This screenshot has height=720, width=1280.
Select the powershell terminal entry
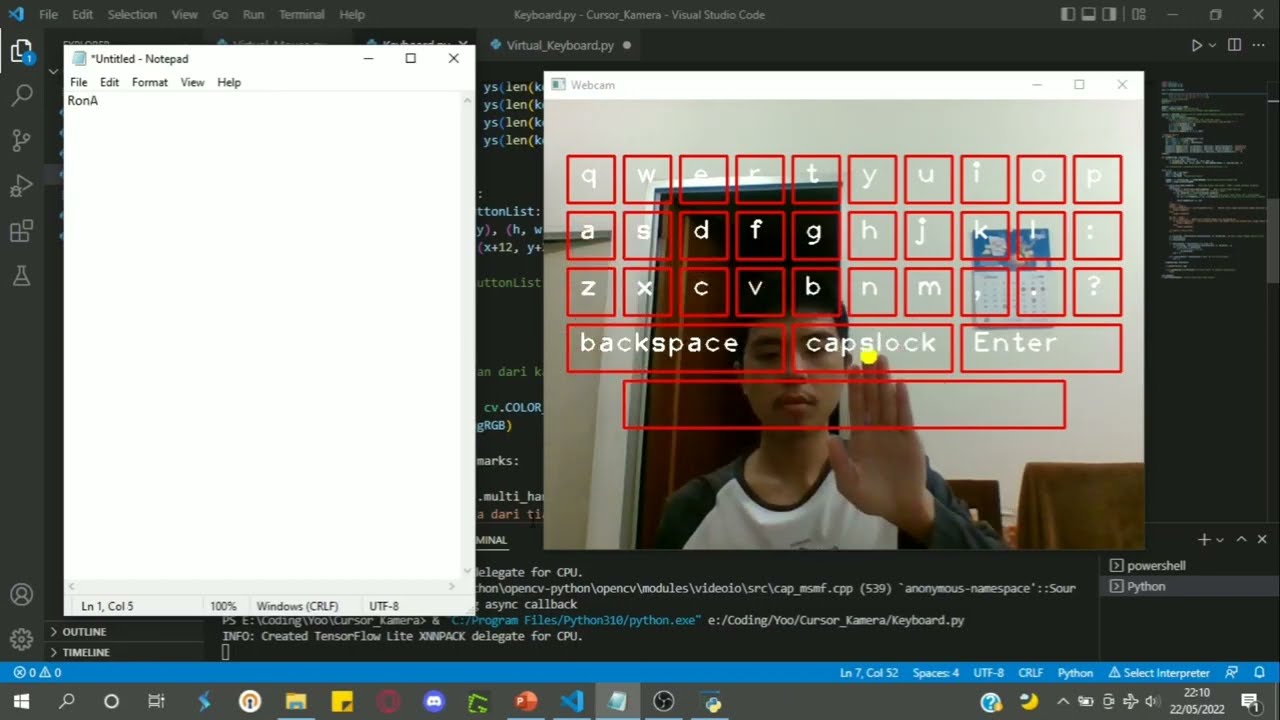coord(1156,566)
